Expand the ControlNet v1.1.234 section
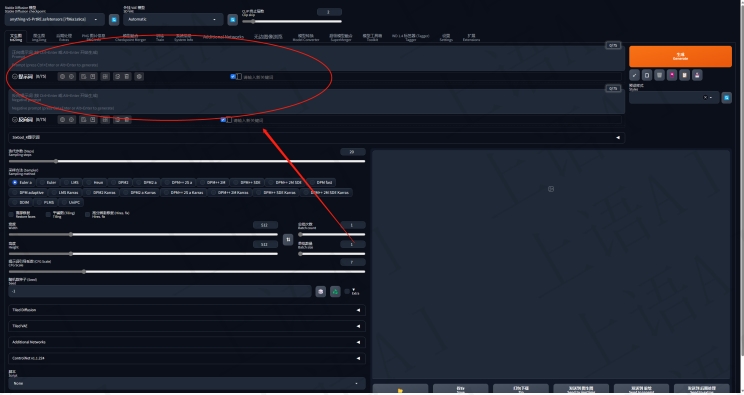 (187, 358)
